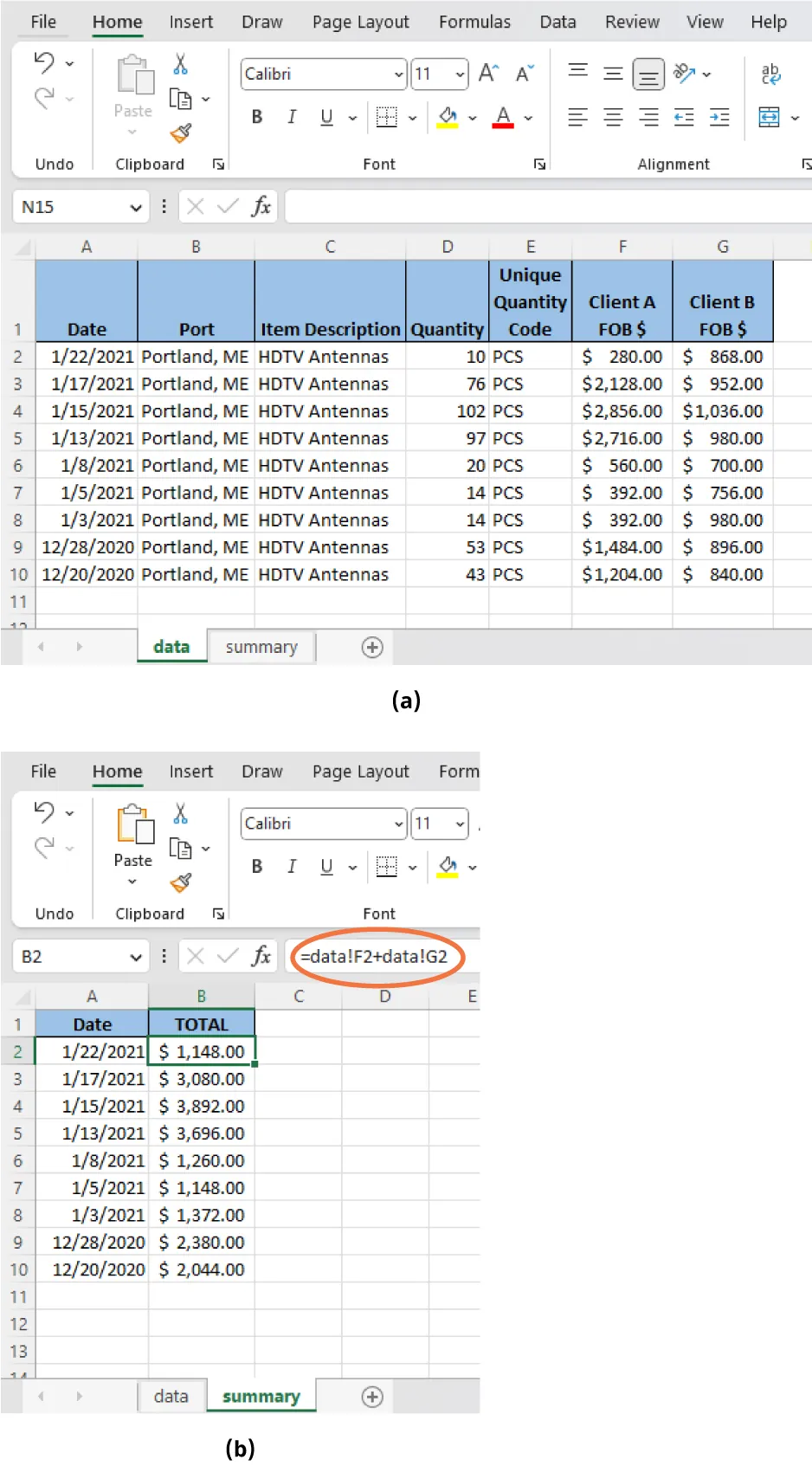Click the Wrap Text icon
The height and width of the screenshot is (1466, 812).
click(x=770, y=74)
